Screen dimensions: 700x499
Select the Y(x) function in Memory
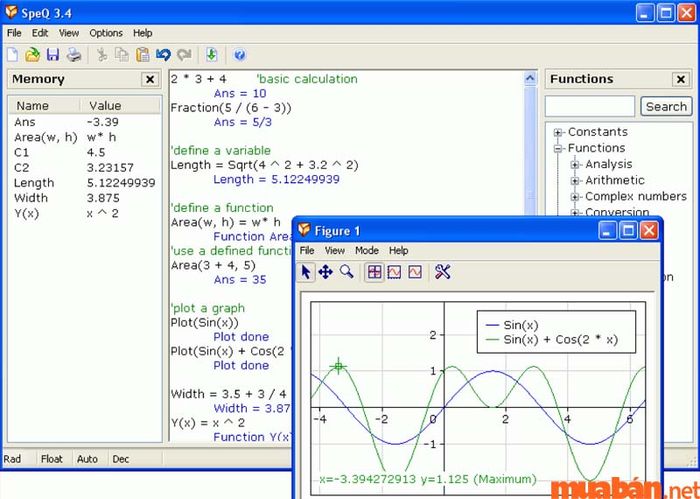click(x=85, y=213)
